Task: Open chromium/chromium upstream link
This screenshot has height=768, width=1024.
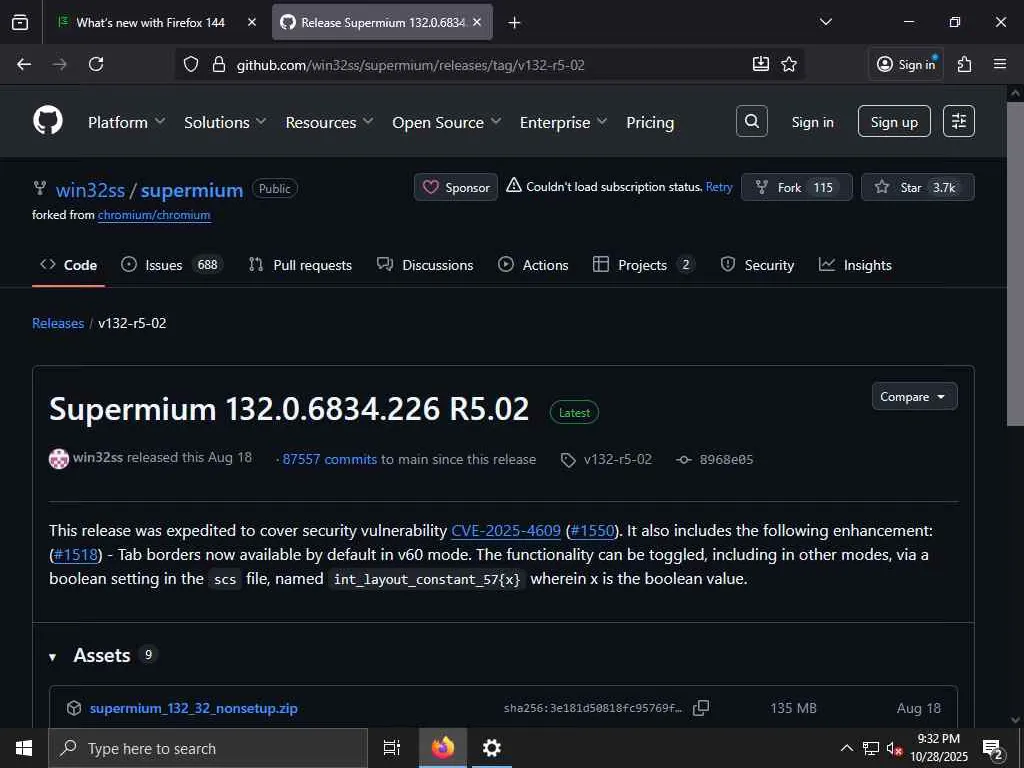Action: point(154,215)
